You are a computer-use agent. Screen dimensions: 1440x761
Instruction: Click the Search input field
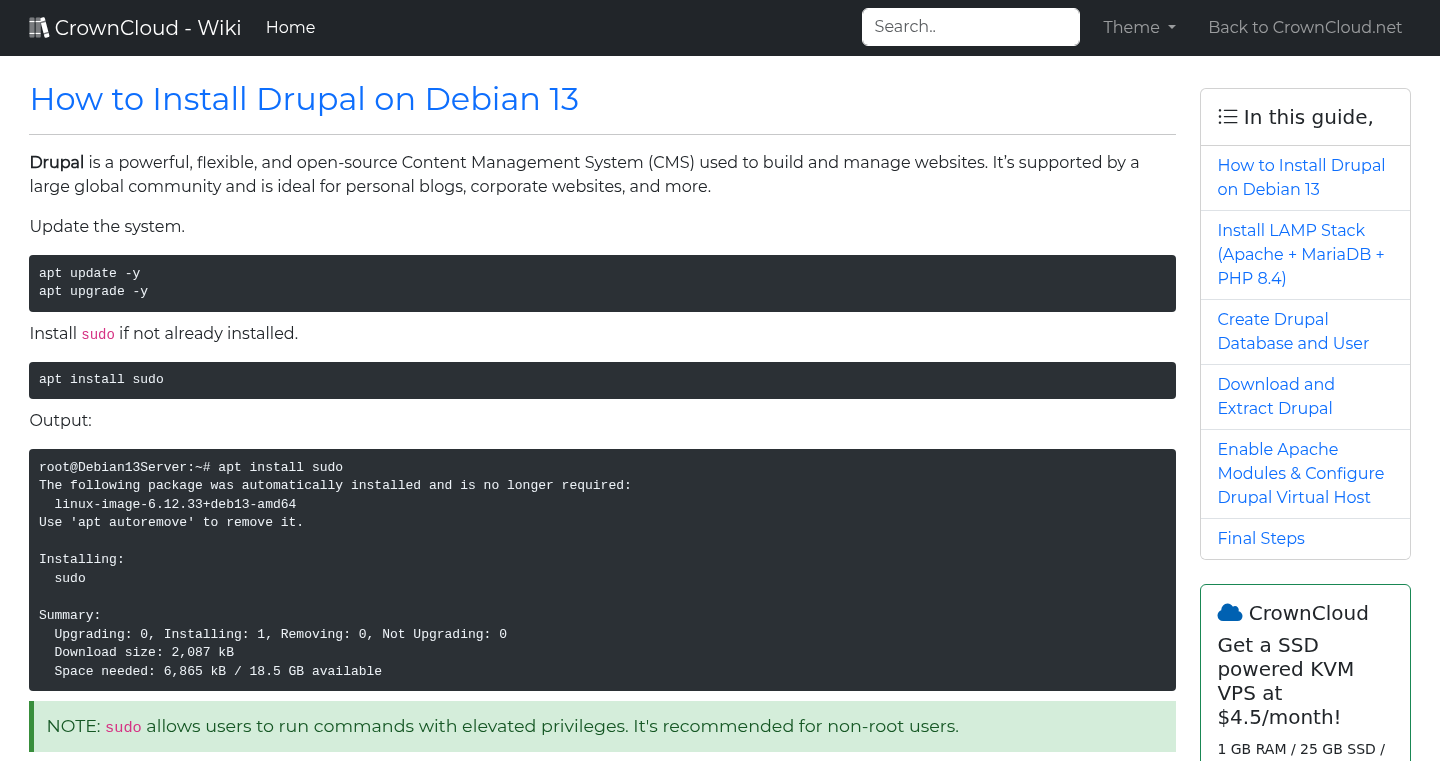coord(970,27)
